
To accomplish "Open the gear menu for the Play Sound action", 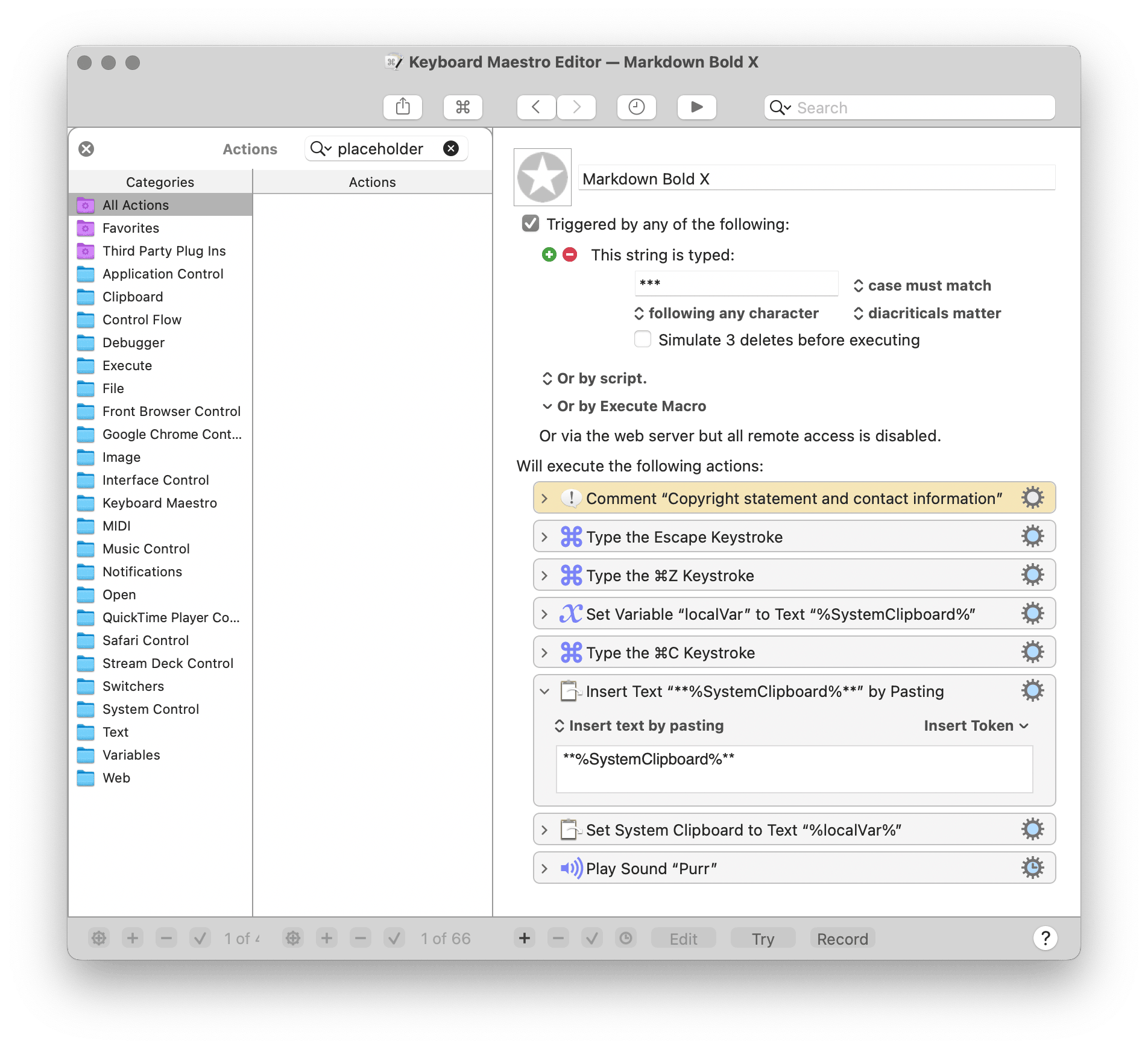I will 1032,868.
